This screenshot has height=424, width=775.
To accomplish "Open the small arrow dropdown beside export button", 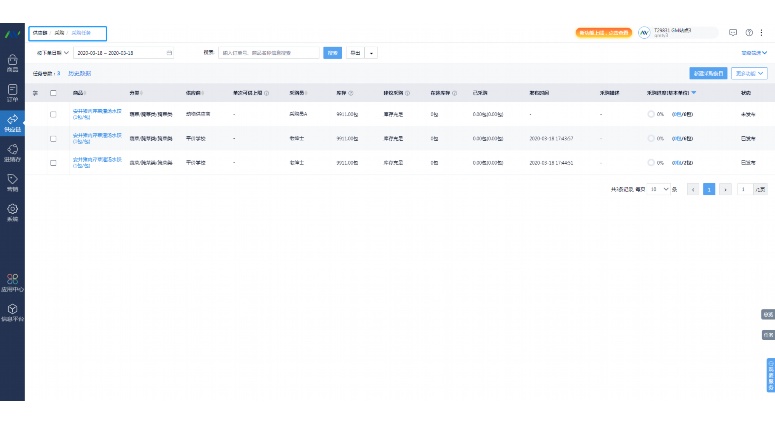I will point(371,53).
